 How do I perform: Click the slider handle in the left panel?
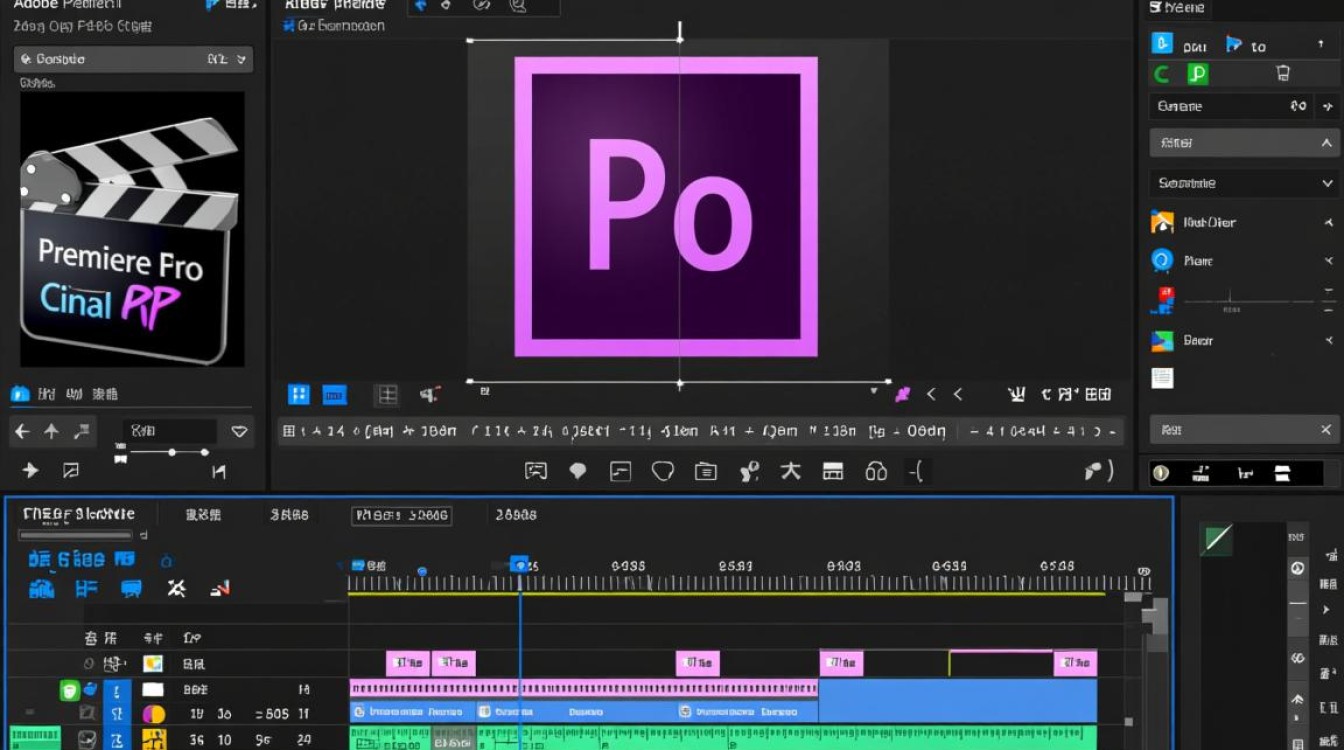point(173,453)
